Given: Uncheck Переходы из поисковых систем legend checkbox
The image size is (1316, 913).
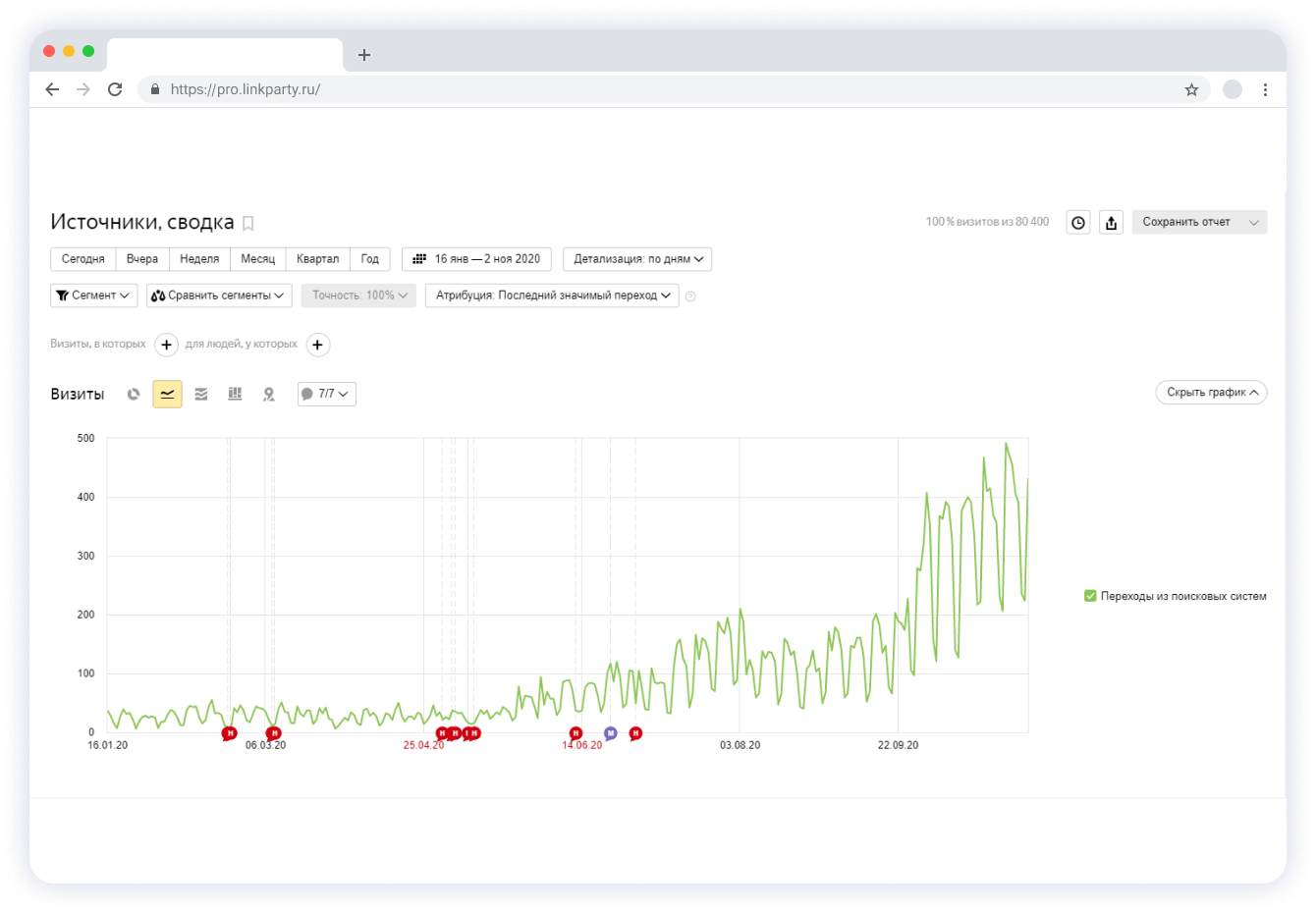Looking at the screenshot, I should click(1090, 596).
